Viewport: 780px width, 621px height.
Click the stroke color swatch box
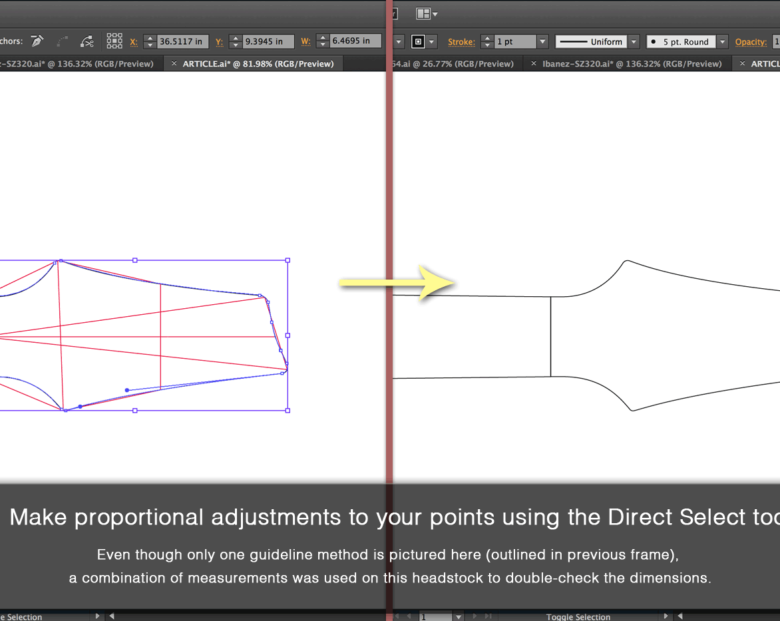(417, 42)
